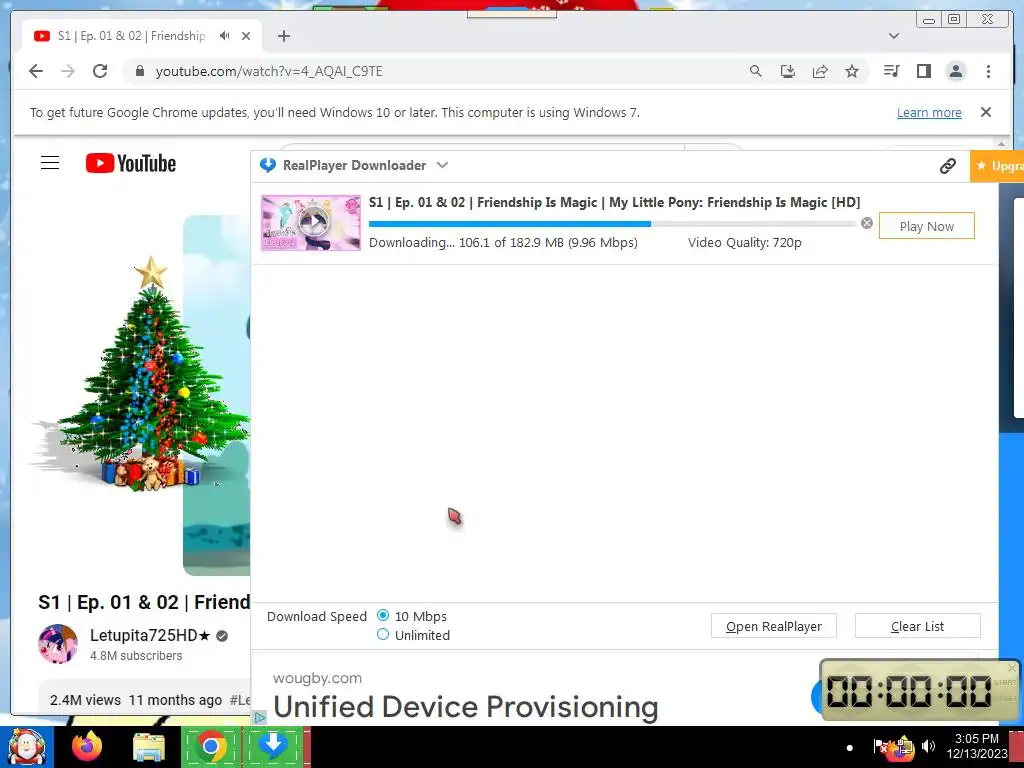Dismiss the Chrome update notification bar
The height and width of the screenshot is (768, 1024).
985,112
